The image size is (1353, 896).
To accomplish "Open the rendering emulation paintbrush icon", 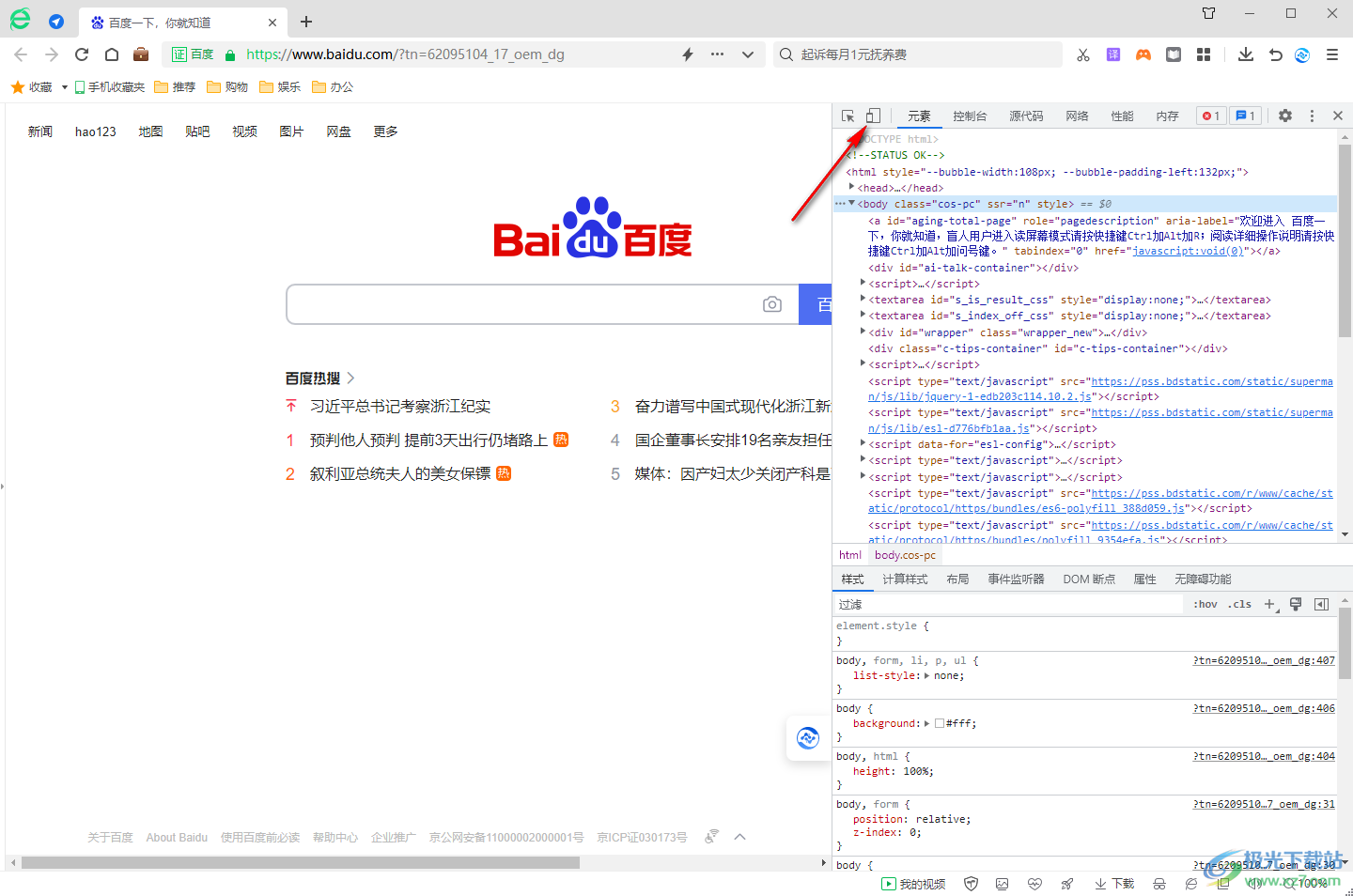I will click(x=1296, y=604).
